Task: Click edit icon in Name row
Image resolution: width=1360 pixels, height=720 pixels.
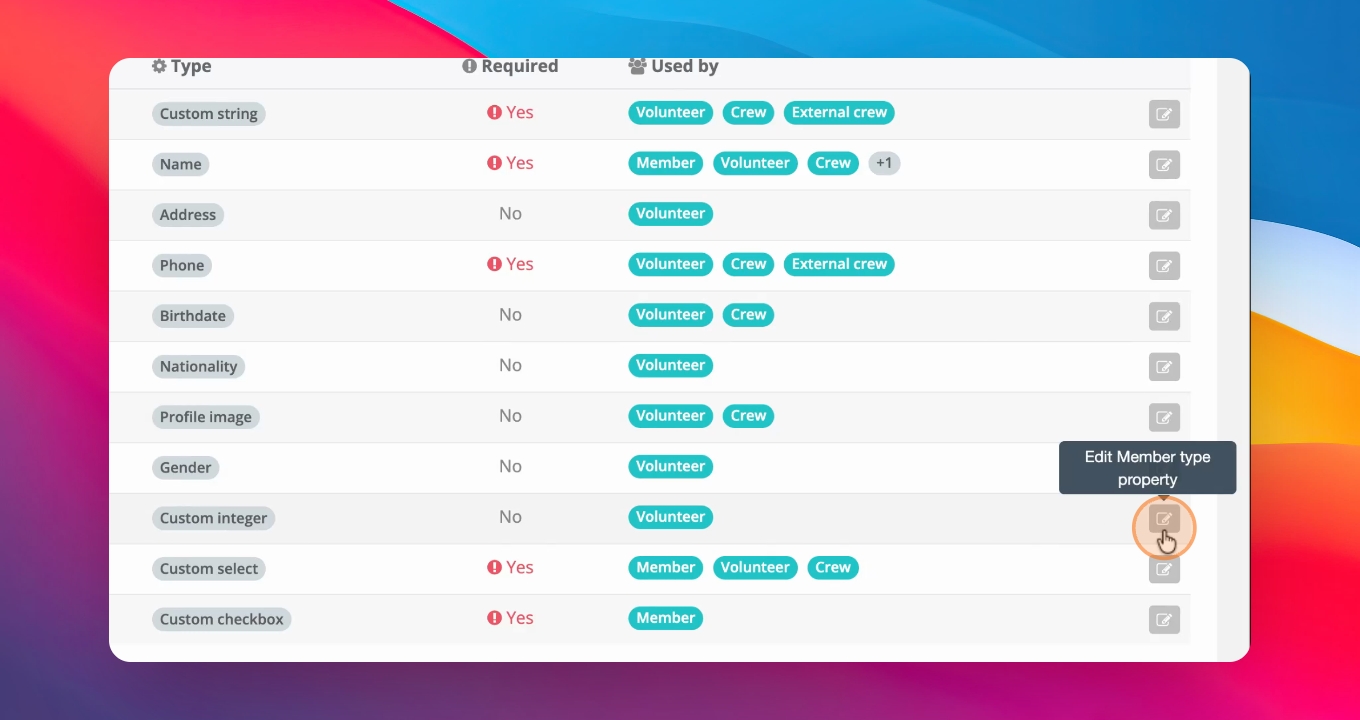Action: (1164, 165)
